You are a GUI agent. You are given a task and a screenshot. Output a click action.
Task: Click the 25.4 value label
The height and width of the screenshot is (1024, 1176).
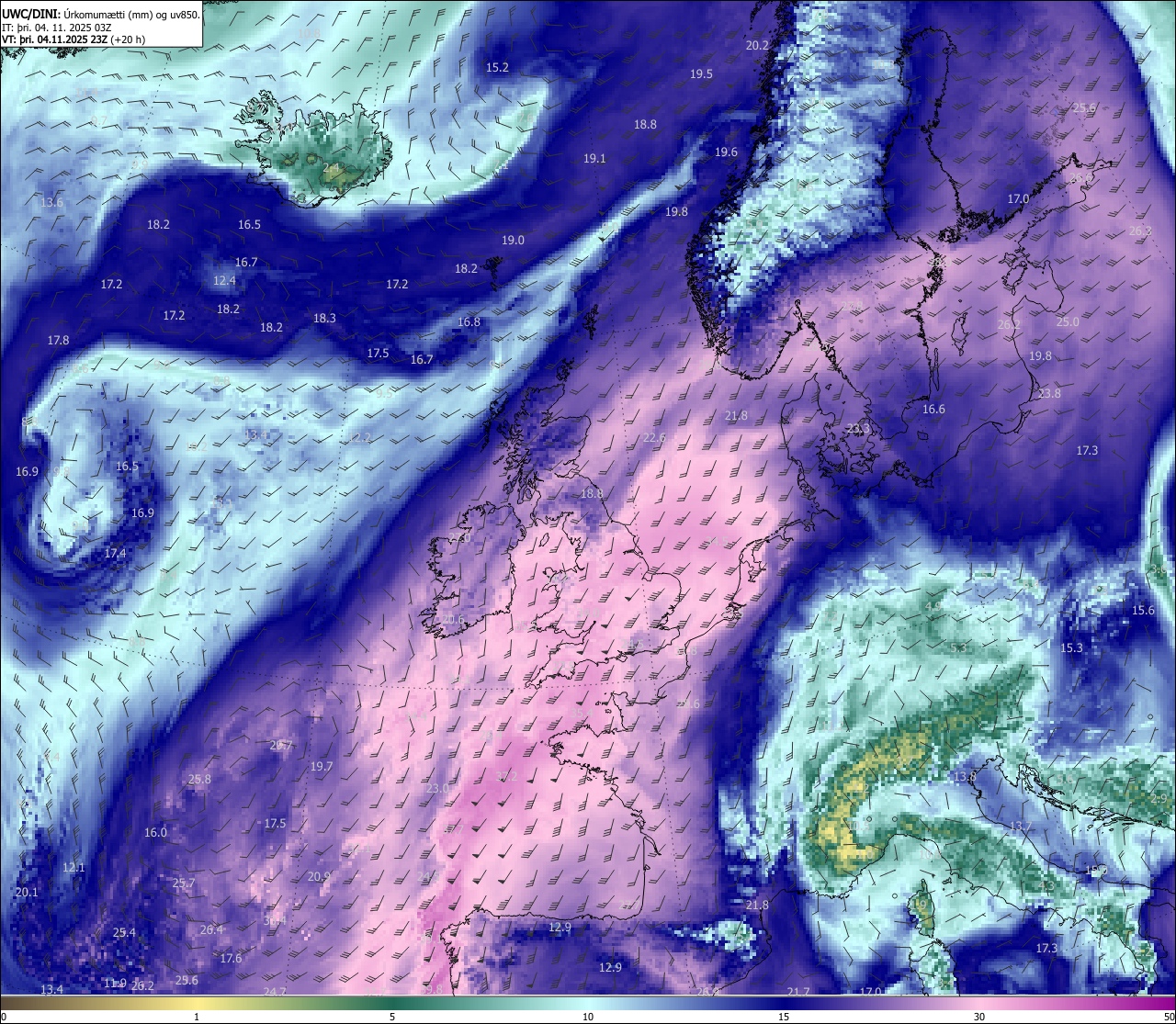(124, 932)
